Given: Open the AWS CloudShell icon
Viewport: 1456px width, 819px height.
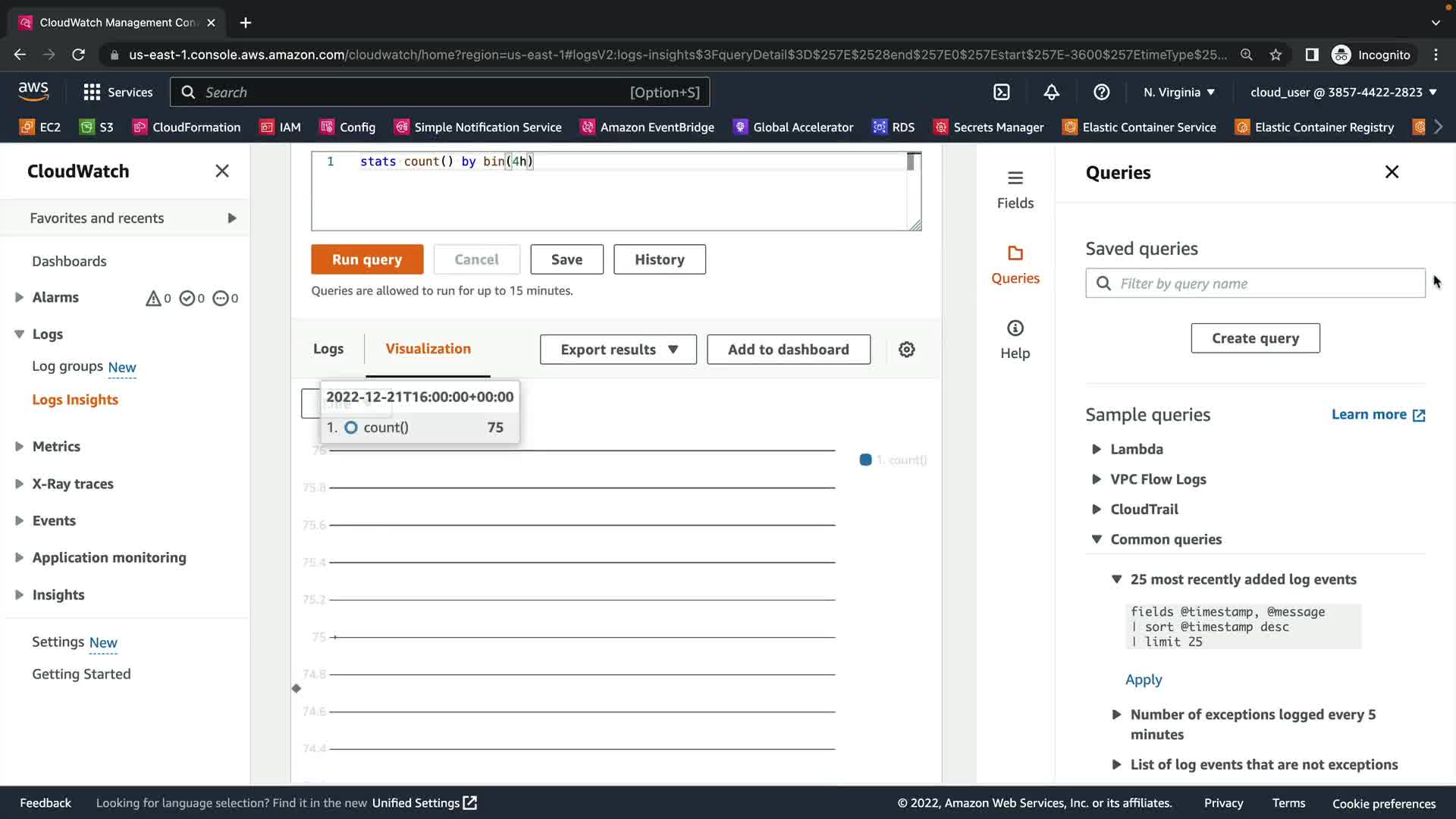Looking at the screenshot, I should pos(1002,93).
